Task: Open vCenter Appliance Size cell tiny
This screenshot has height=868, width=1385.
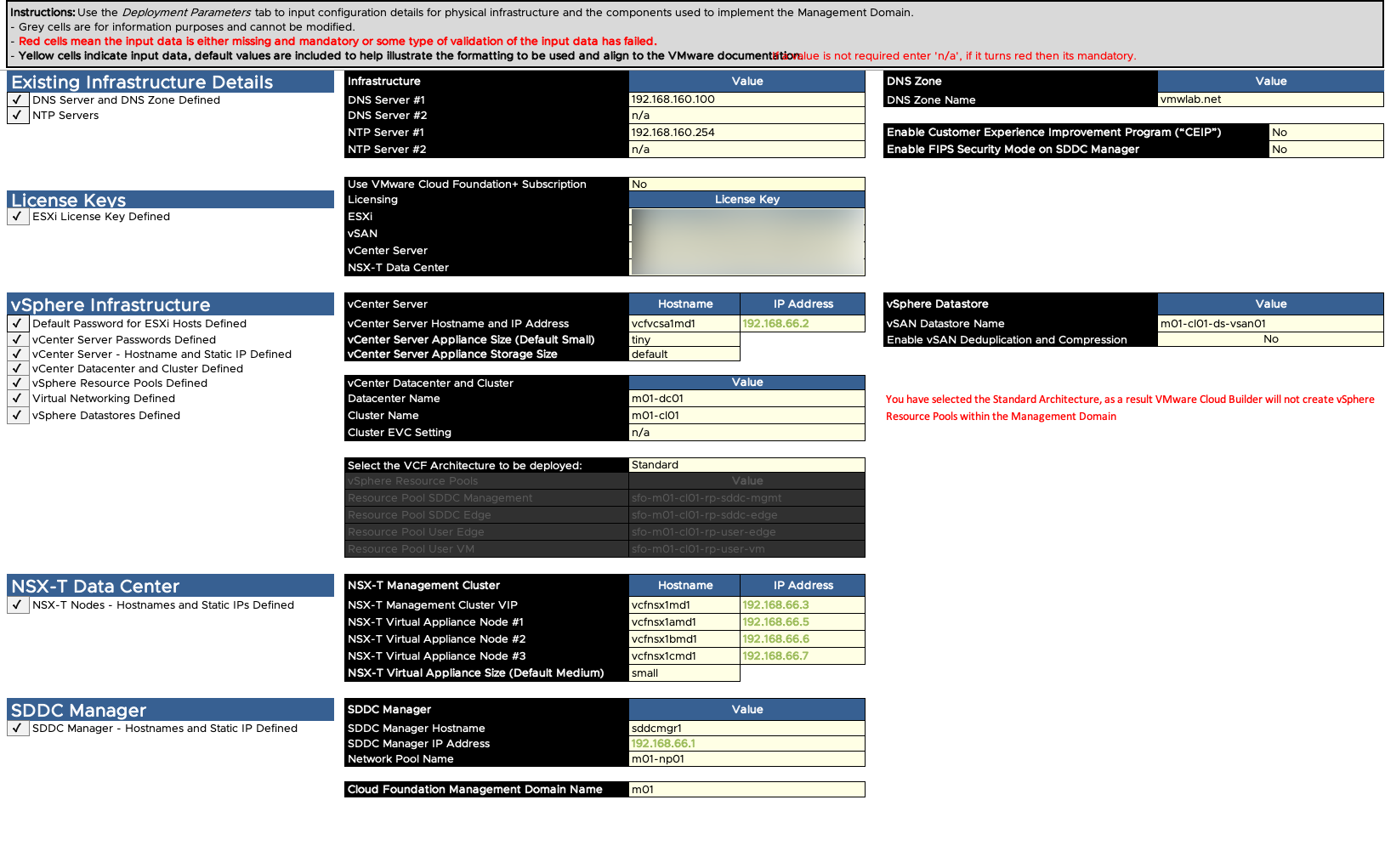Action: (x=684, y=339)
